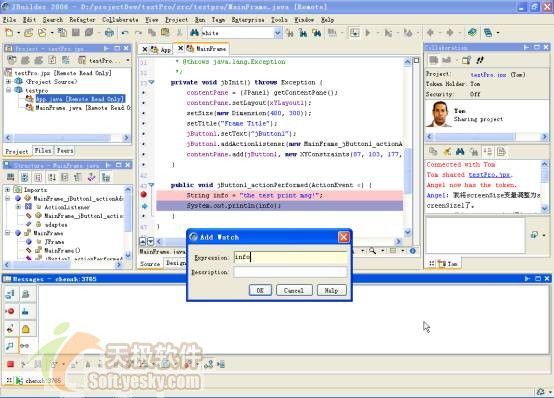This screenshot has width=554, height=398.
Task: Expand the ActionListener node in Structure pane
Action: 18,207
